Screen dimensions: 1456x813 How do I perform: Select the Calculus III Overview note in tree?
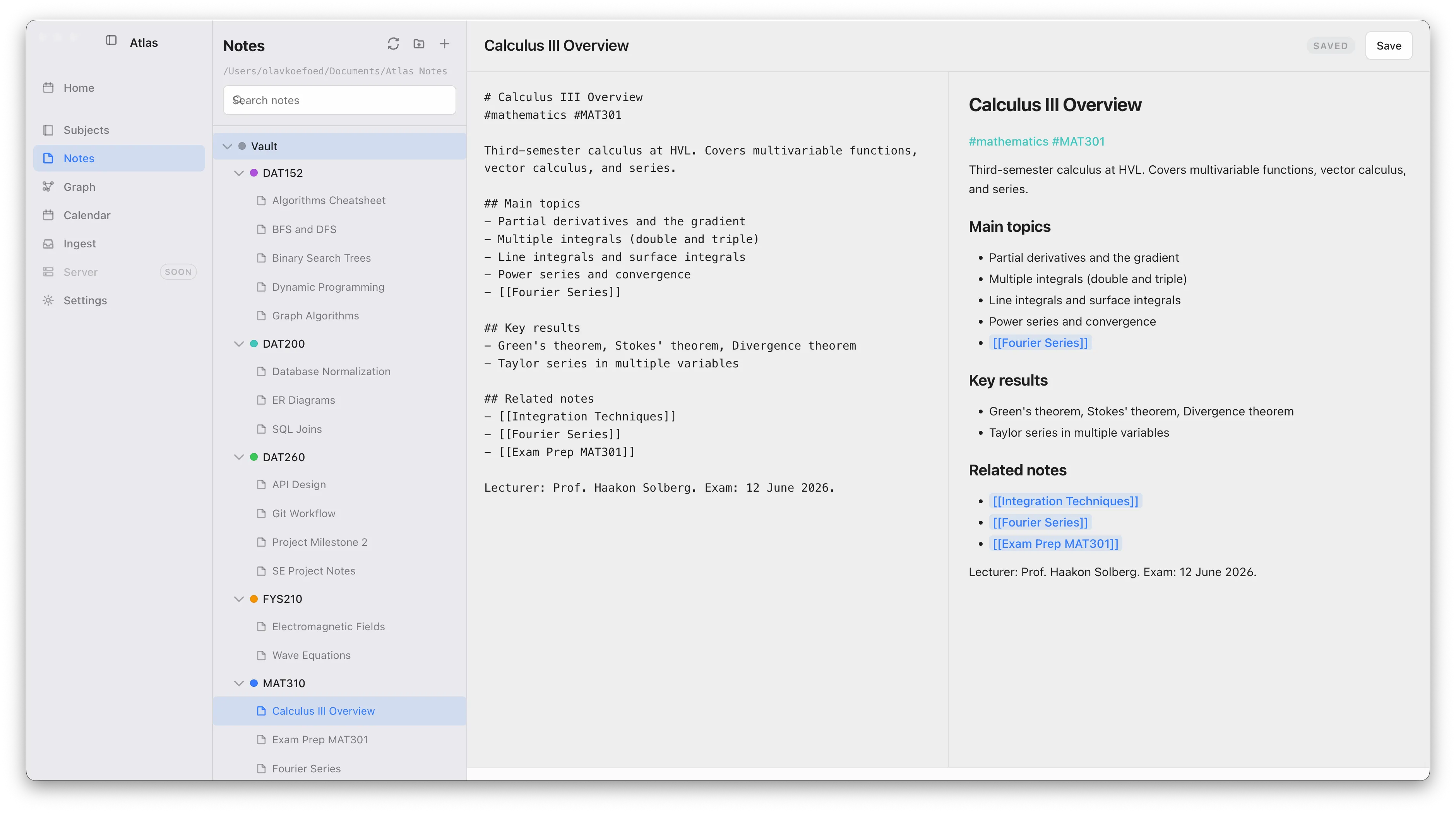(339, 711)
